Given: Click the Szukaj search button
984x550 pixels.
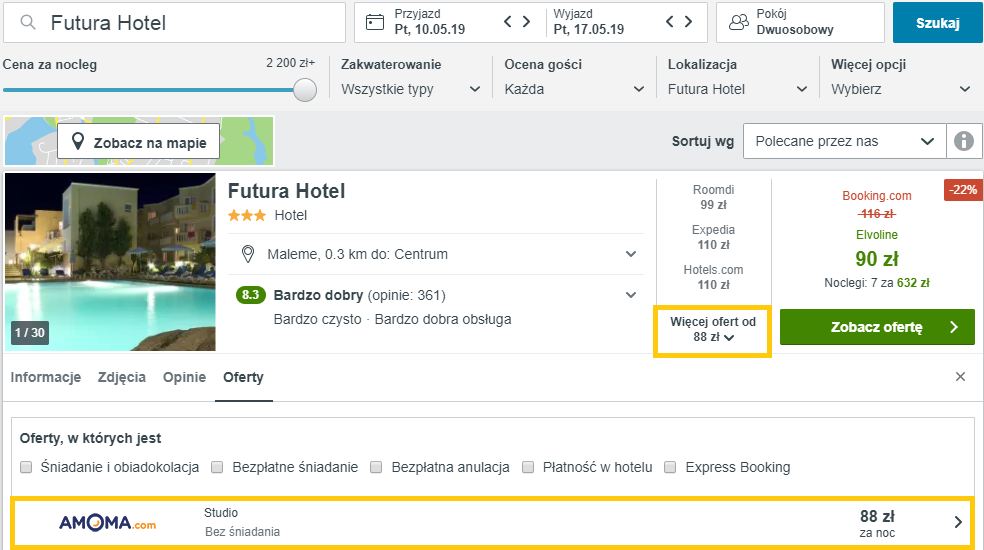Looking at the screenshot, I should (938, 23).
